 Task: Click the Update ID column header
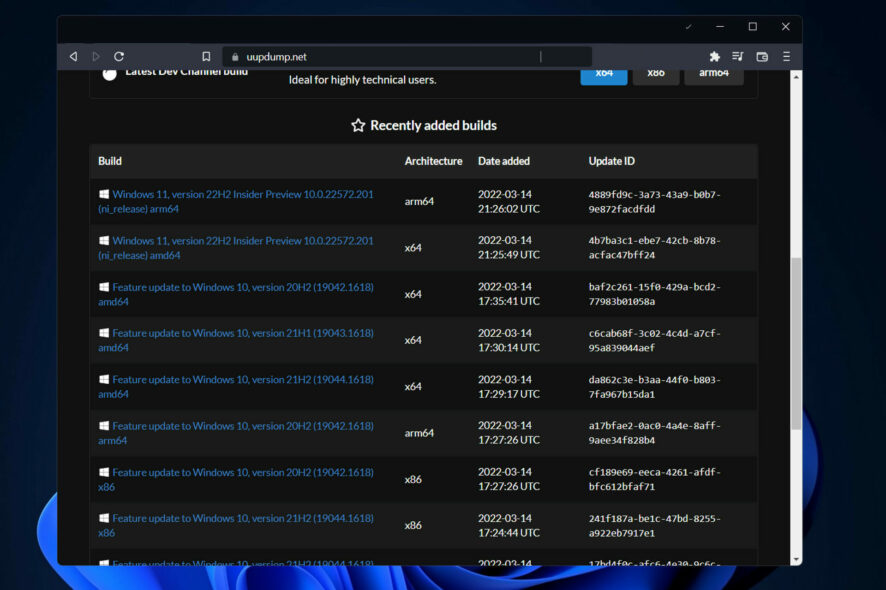(611, 161)
